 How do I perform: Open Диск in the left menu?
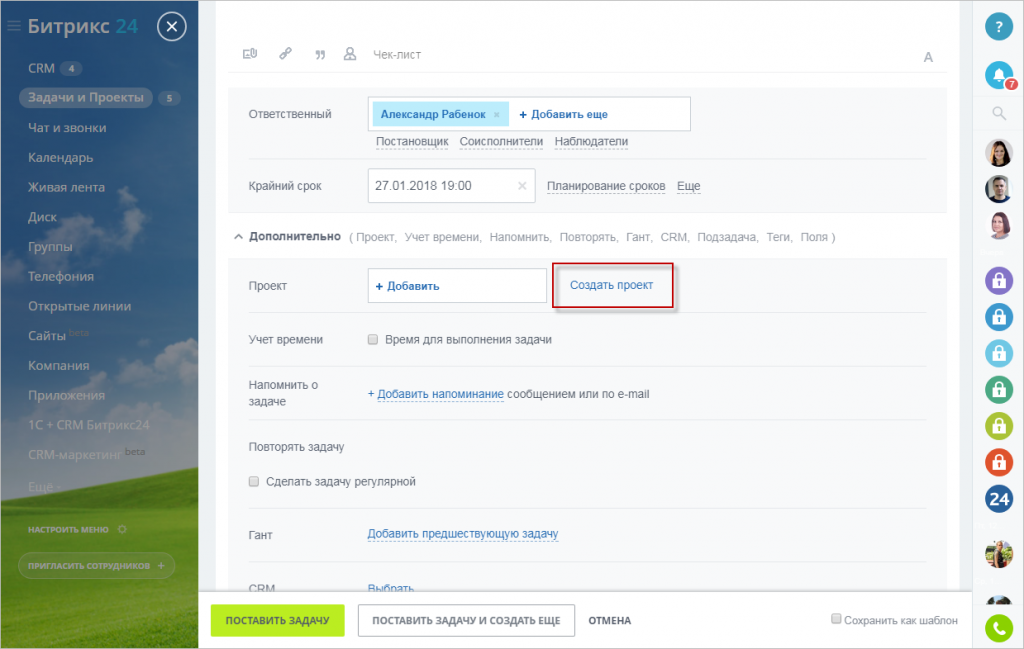pyautogui.click(x=42, y=217)
